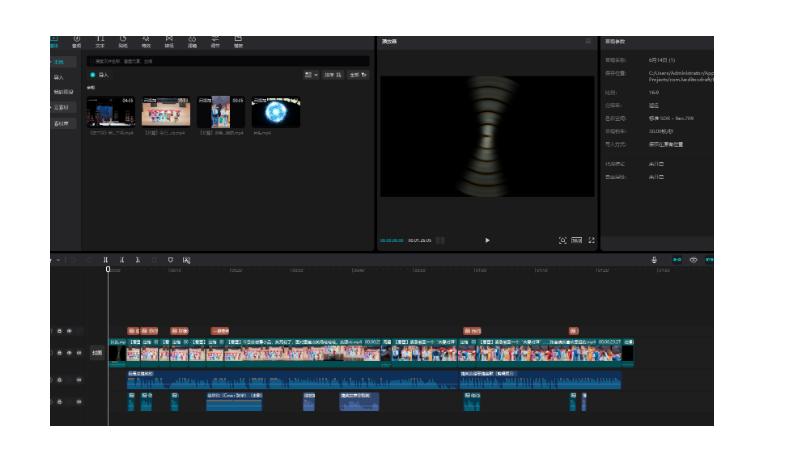800x453 pixels.
Task: Click the shield marker icon in timeline toolbar
Action: 170,260
